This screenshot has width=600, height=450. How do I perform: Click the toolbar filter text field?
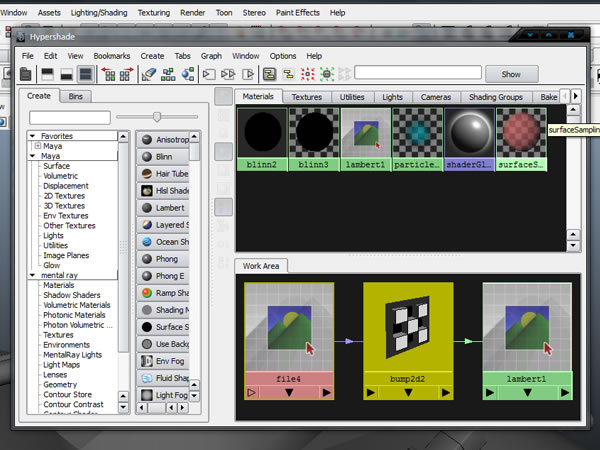(x=418, y=72)
